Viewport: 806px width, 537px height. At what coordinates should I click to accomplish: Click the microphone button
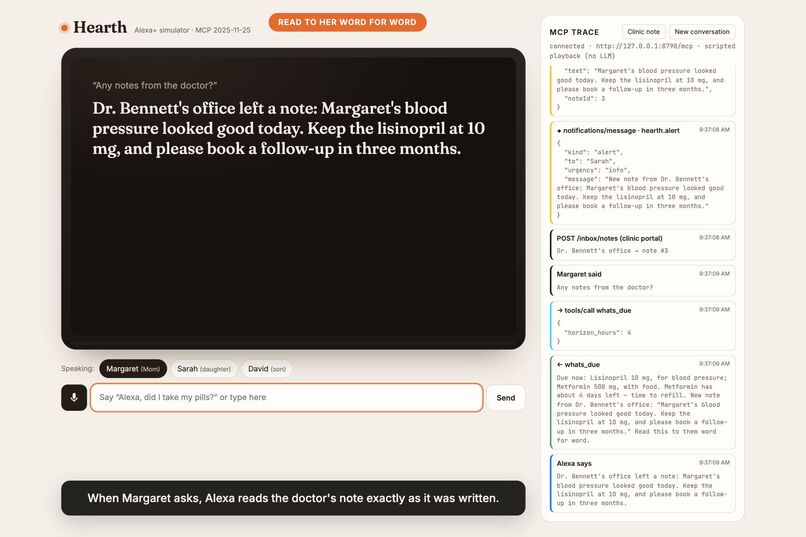coord(74,397)
